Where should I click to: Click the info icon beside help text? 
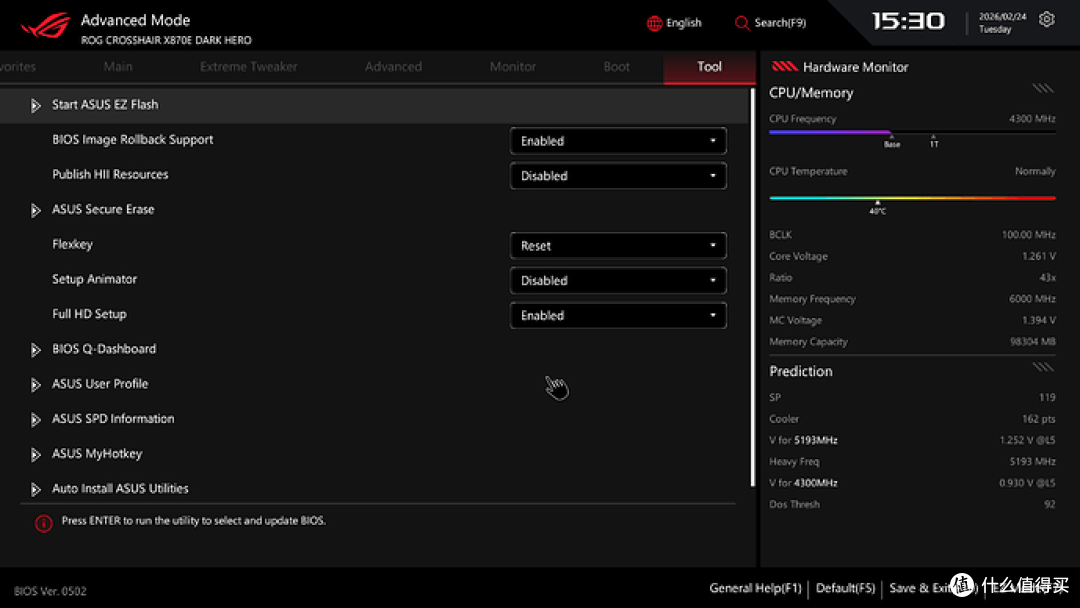click(43, 523)
